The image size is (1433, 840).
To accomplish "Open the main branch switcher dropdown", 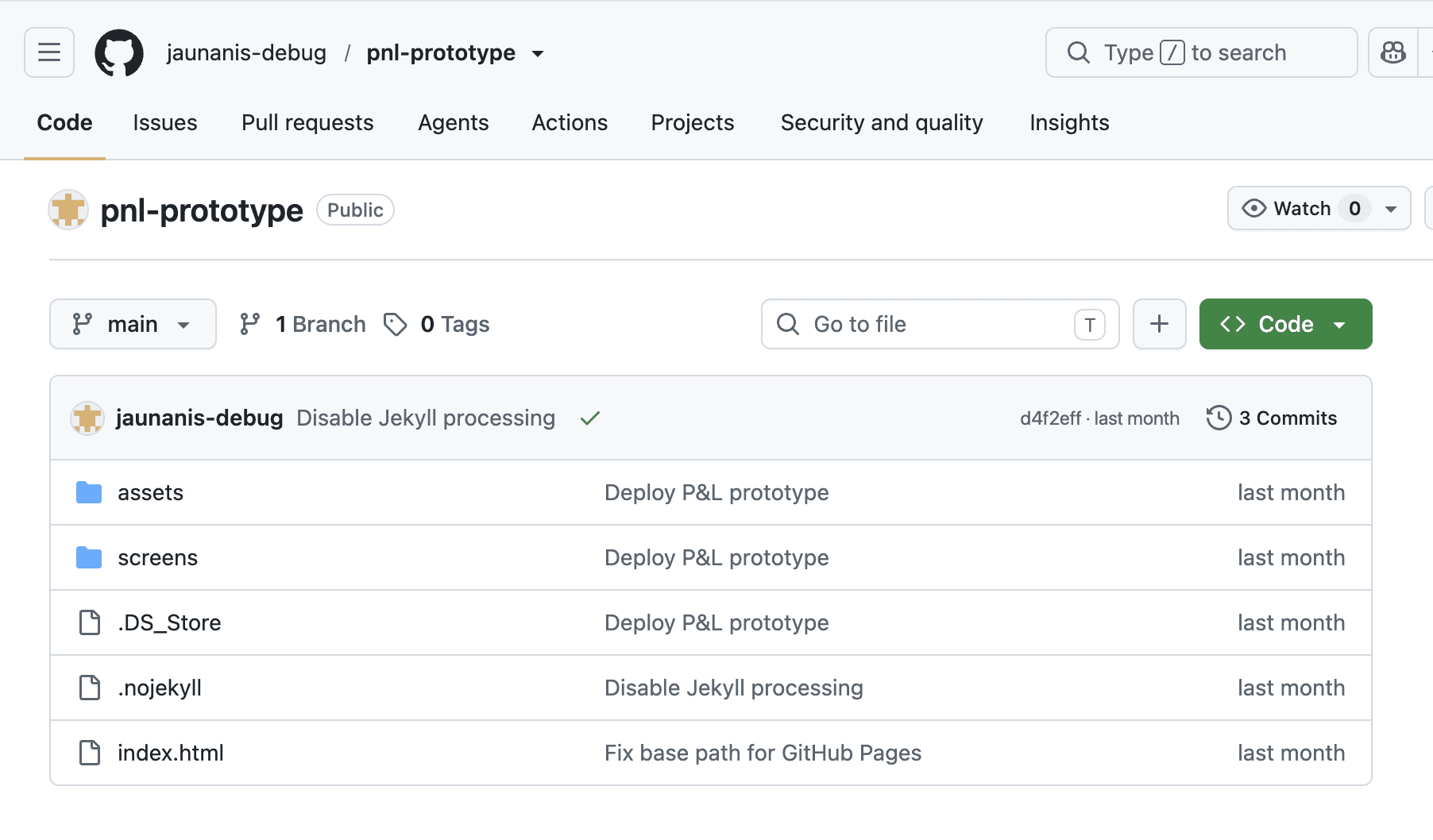I will click(133, 324).
